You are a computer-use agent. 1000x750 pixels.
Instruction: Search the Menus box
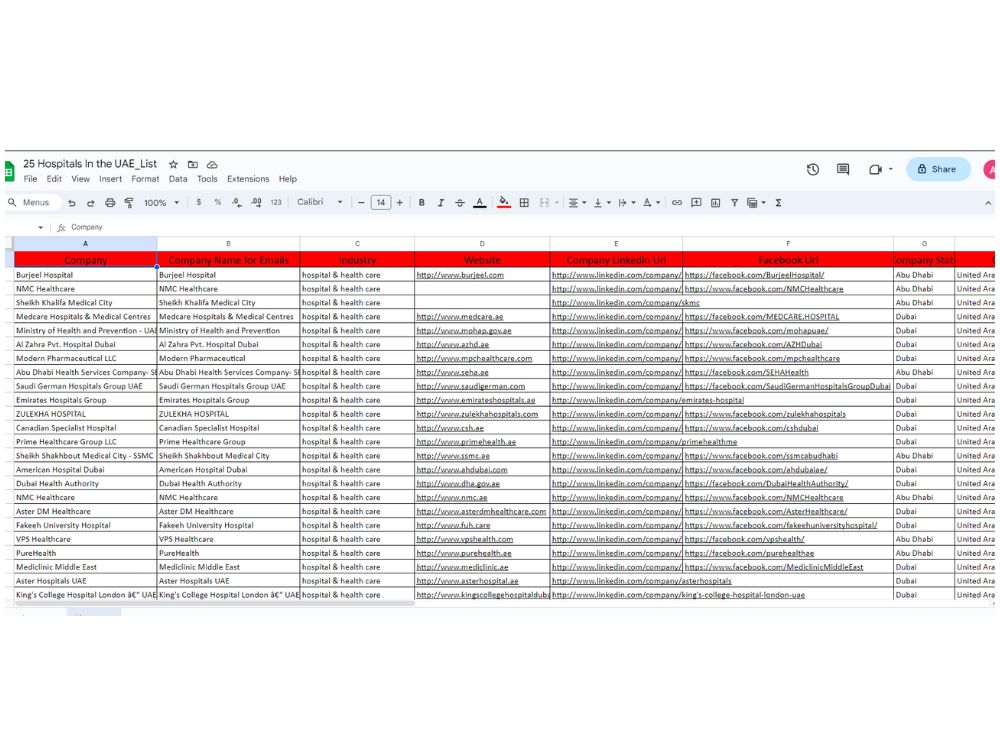pyautogui.click(x=33, y=203)
